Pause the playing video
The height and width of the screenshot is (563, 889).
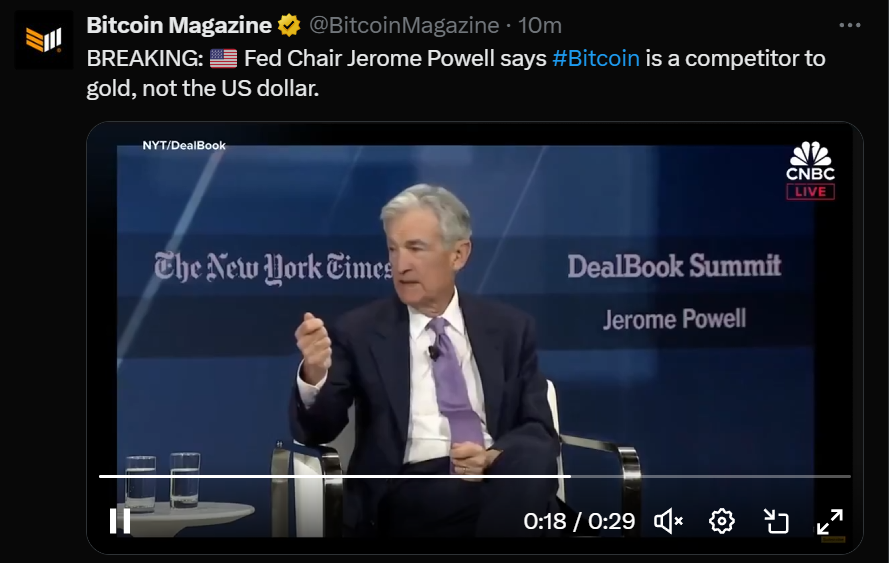click(120, 520)
